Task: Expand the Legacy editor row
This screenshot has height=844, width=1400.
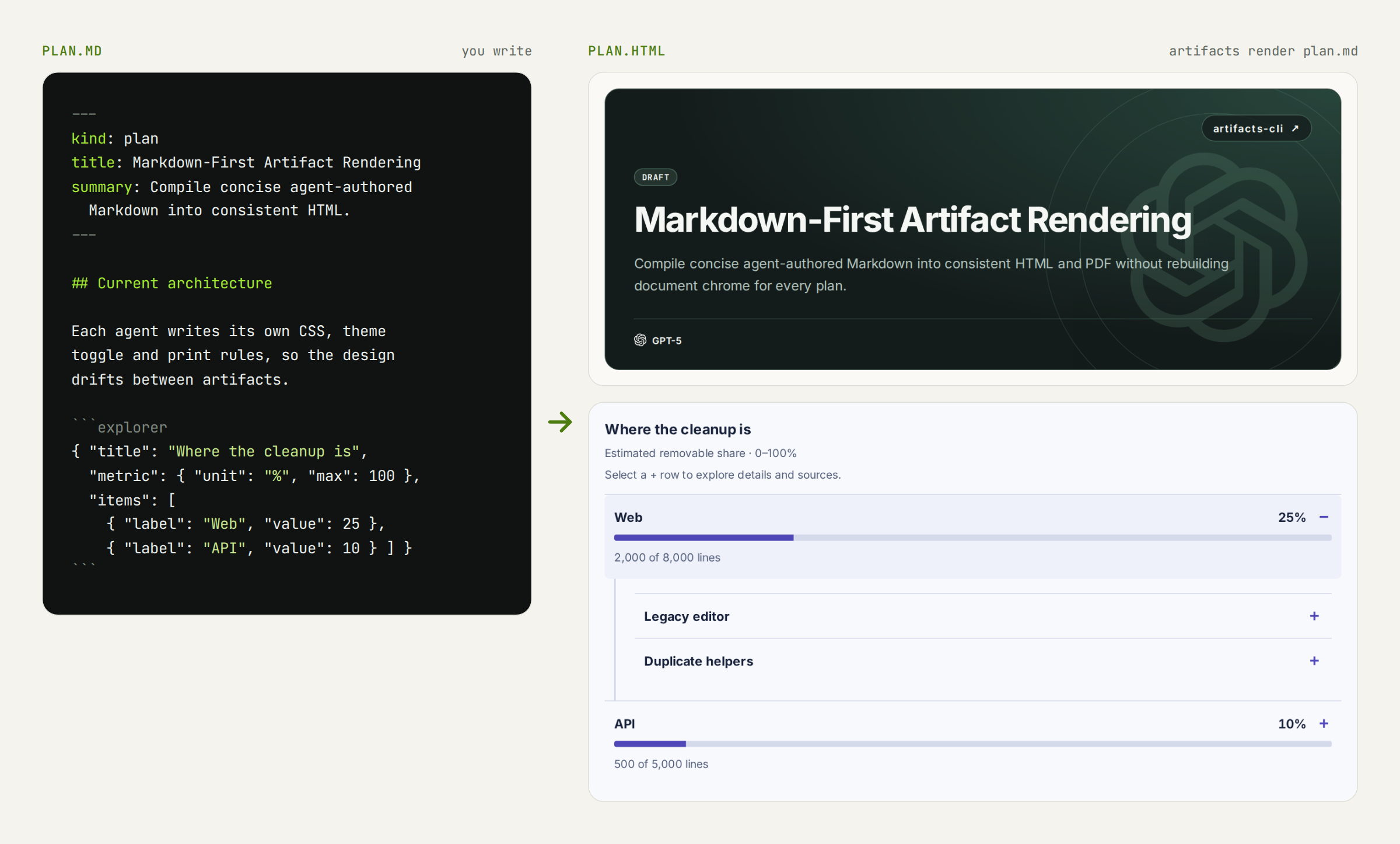Action: point(982,616)
